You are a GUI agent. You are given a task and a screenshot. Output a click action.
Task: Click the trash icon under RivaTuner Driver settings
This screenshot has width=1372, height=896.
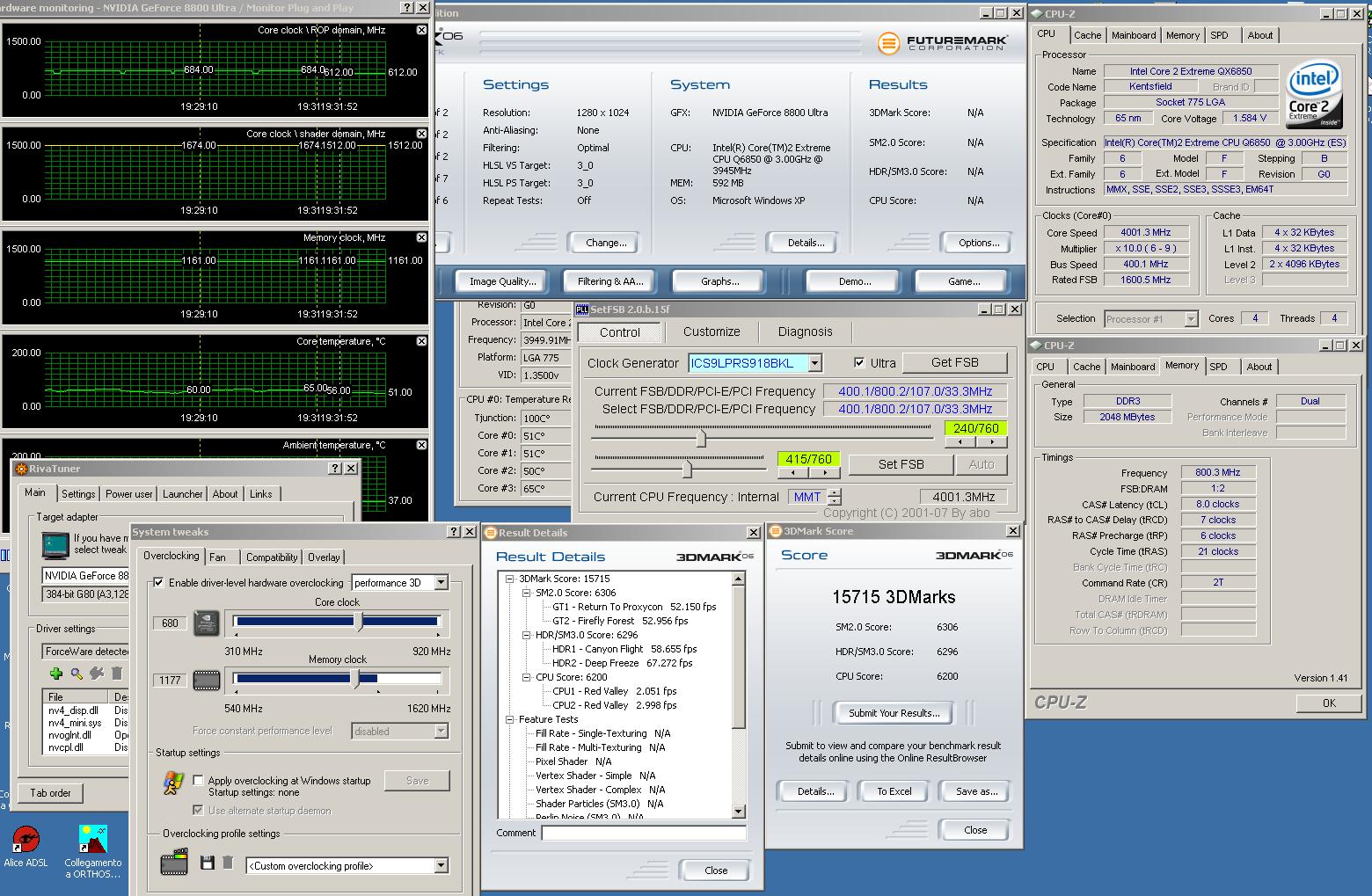tap(116, 674)
